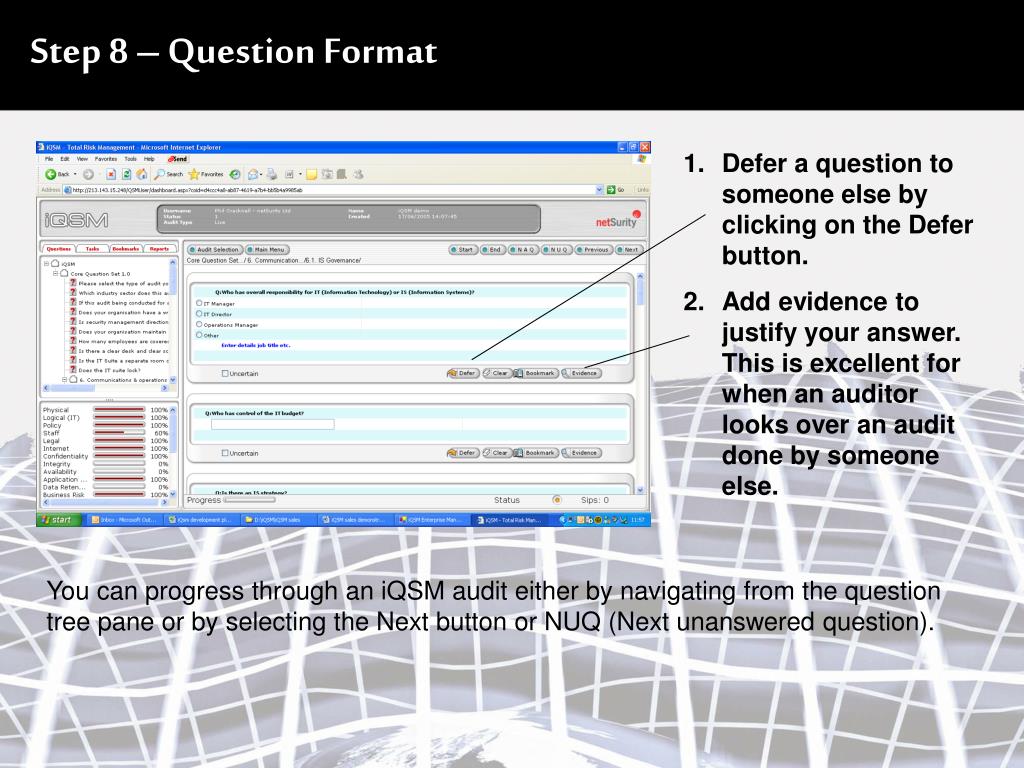Select the IT Manager radio option
This screenshot has width=1024, height=768.
[x=199, y=303]
